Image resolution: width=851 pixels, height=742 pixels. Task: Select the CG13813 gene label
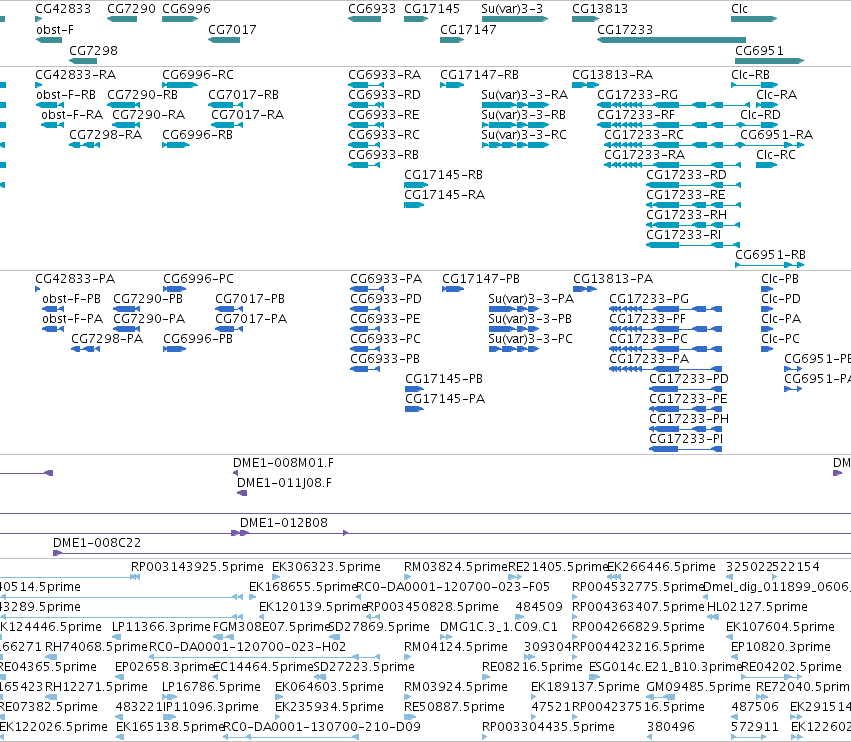(600, 9)
